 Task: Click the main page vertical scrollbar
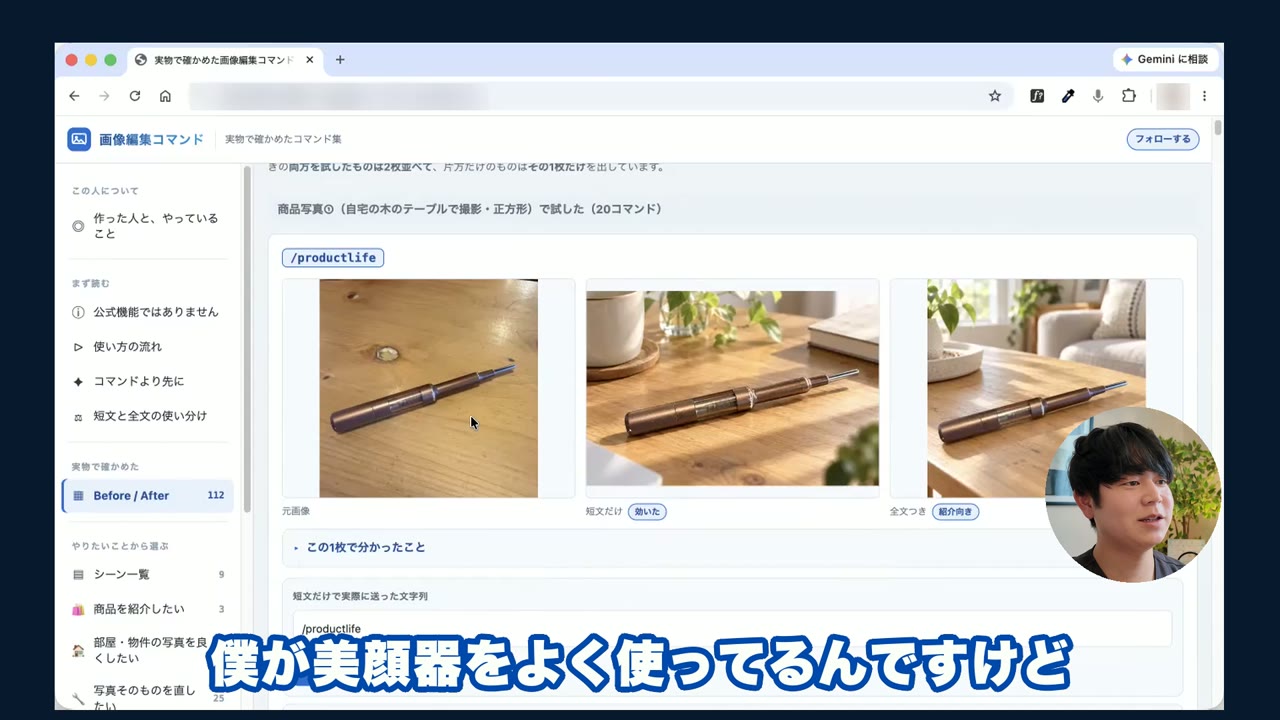(x=1217, y=128)
